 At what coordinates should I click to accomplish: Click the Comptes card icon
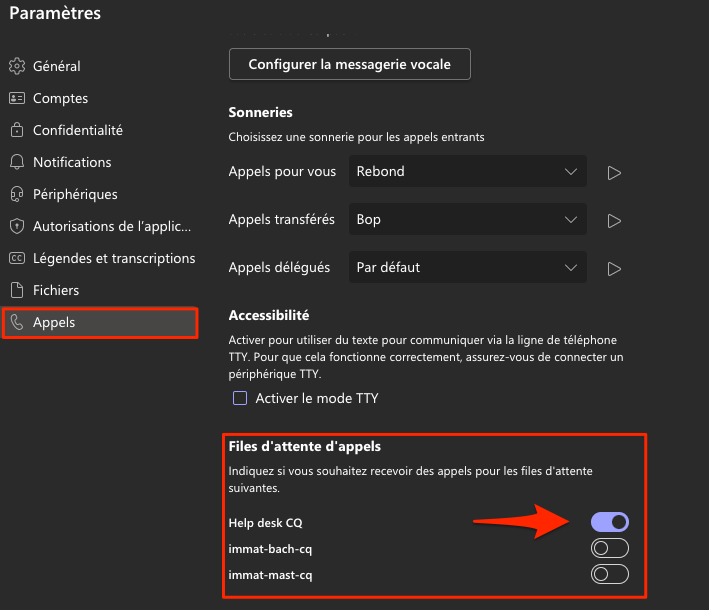pyautogui.click(x=16, y=98)
